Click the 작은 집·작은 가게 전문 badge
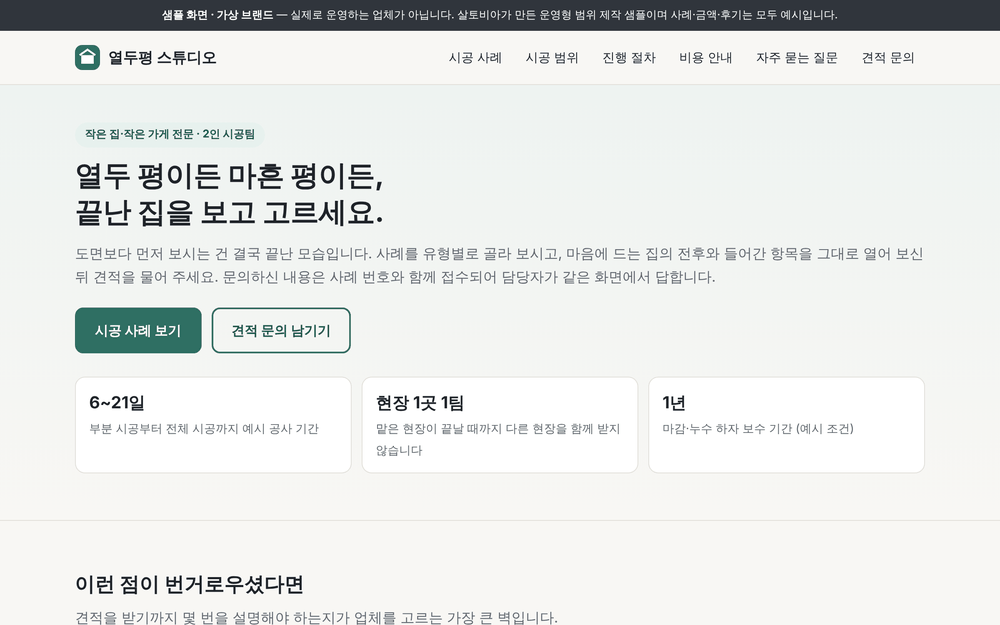This screenshot has height=625, width=1000. 170,134
